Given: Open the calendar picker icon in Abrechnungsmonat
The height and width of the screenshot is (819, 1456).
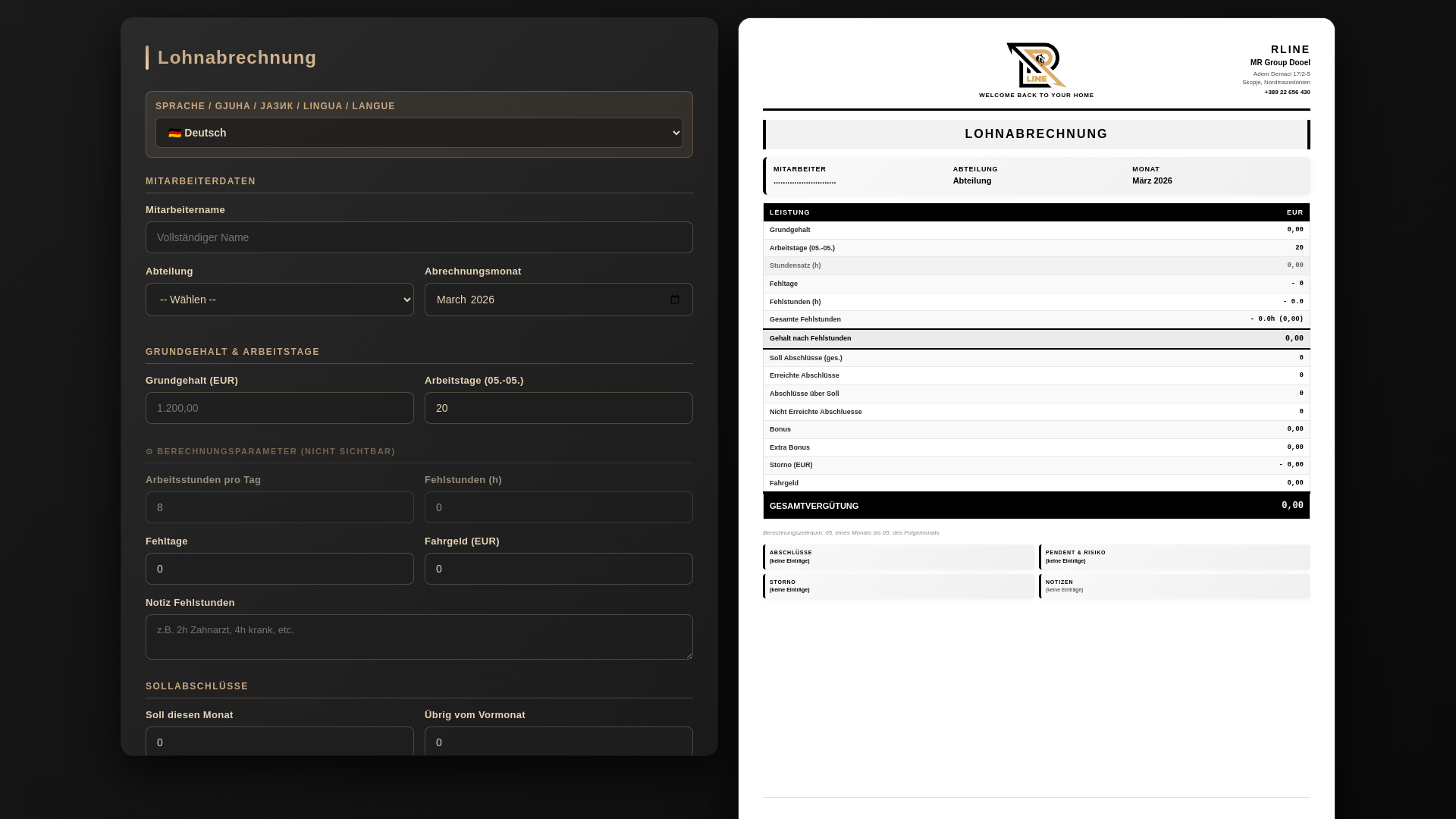Looking at the screenshot, I should 675,300.
